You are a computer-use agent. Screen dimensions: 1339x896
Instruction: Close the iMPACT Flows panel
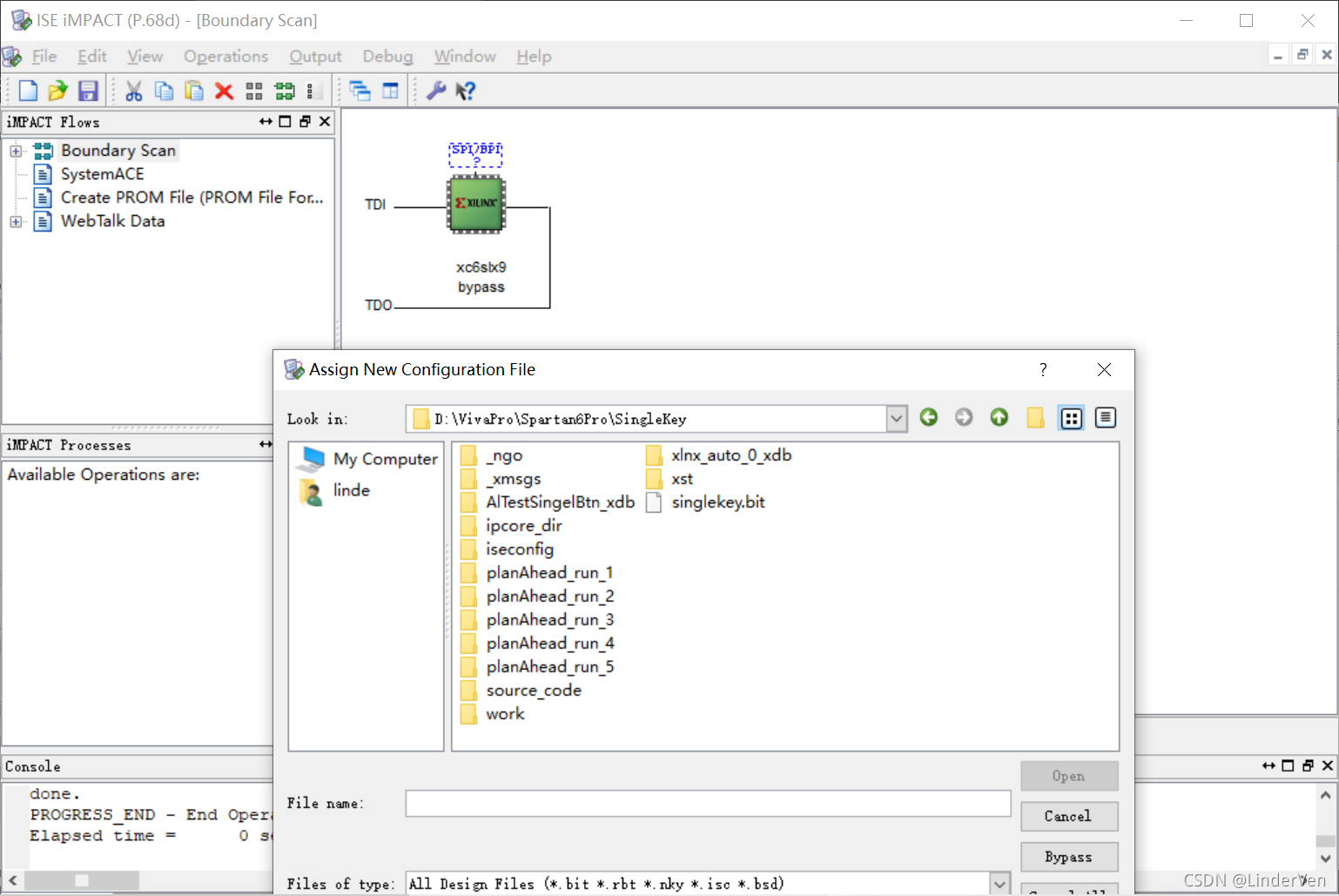pyautogui.click(x=325, y=122)
